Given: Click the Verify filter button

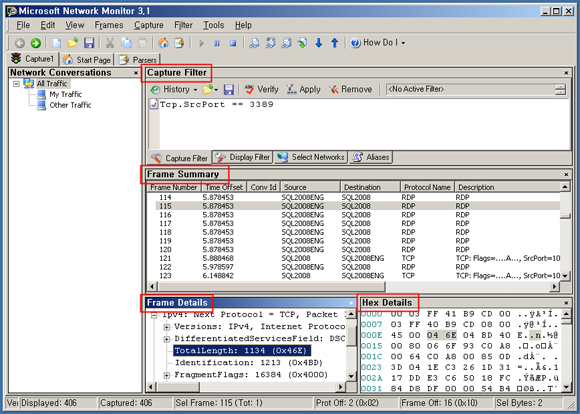Looking at the screenshot, I should (x=261, y=90).
